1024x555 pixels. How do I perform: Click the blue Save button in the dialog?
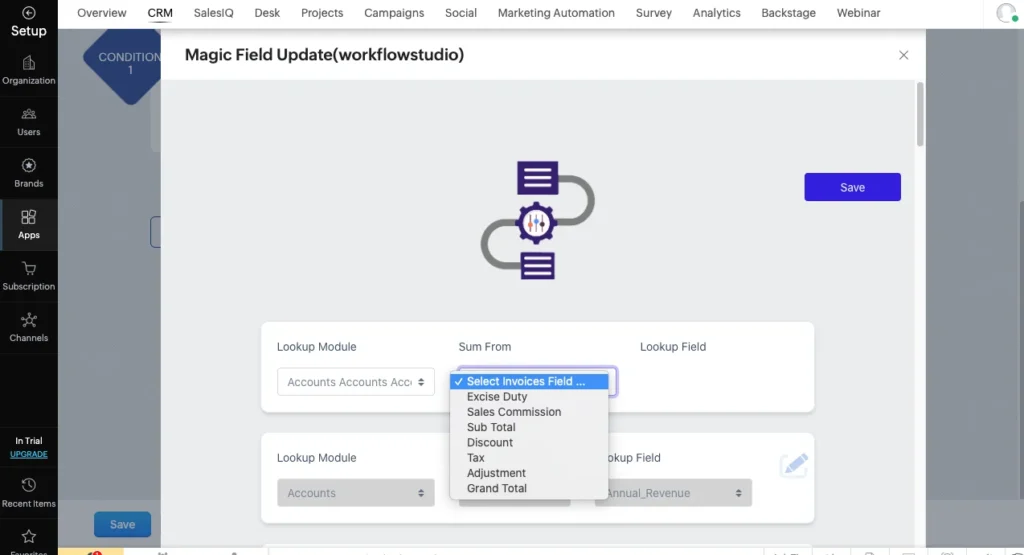point(852,187)
